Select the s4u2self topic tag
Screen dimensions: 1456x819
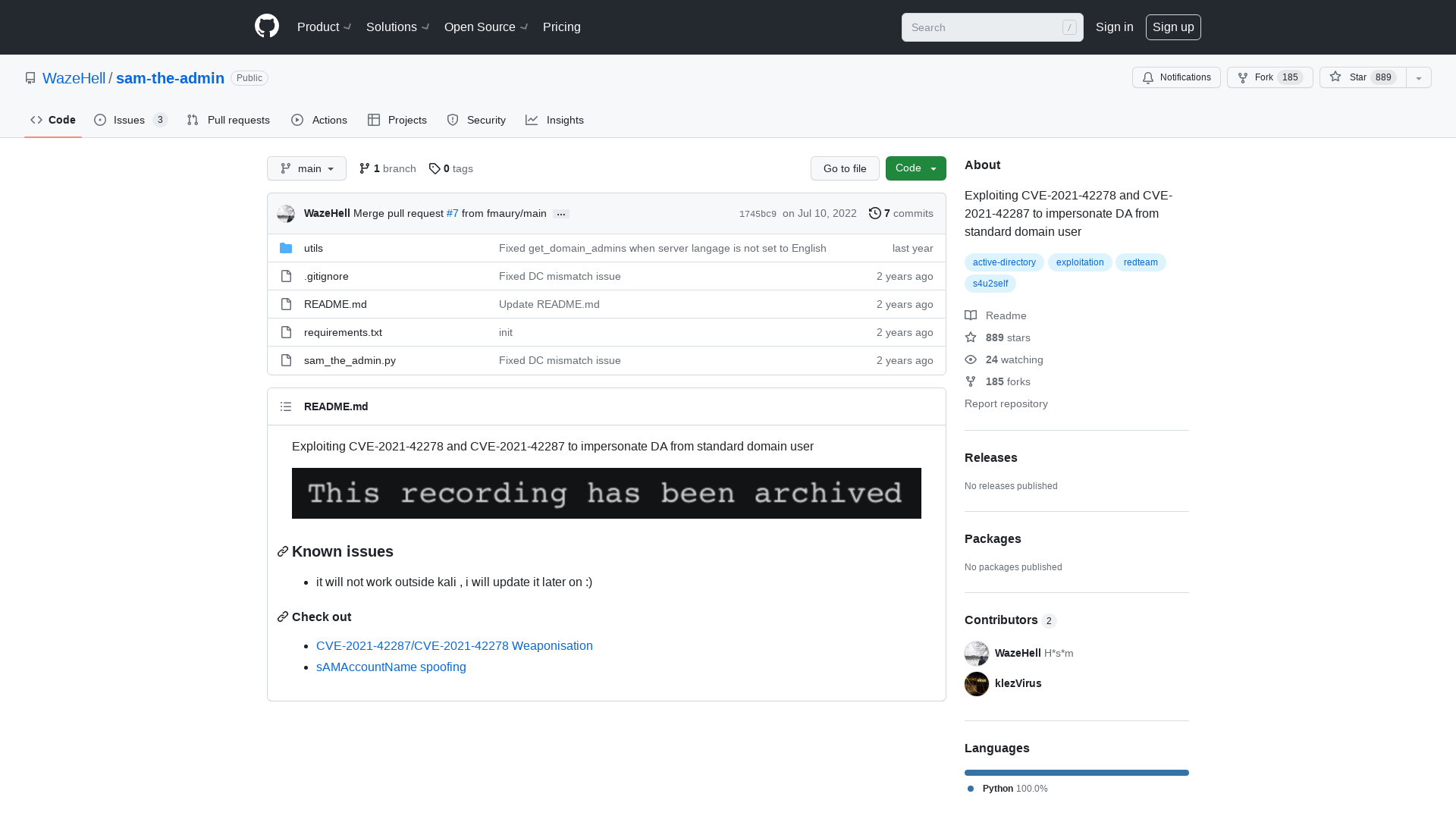coord(990,284)
